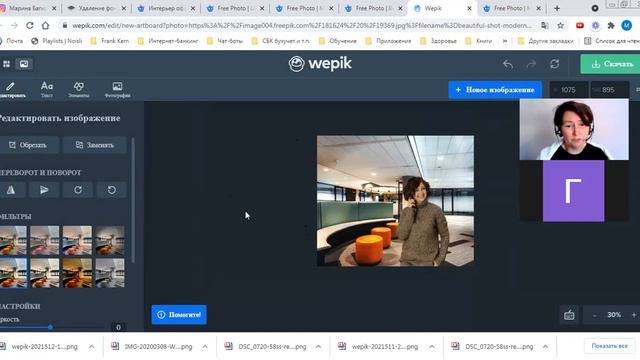Zoom out with the minus button
This screenshot has height=360, width=640.
[x=594, y=315]
